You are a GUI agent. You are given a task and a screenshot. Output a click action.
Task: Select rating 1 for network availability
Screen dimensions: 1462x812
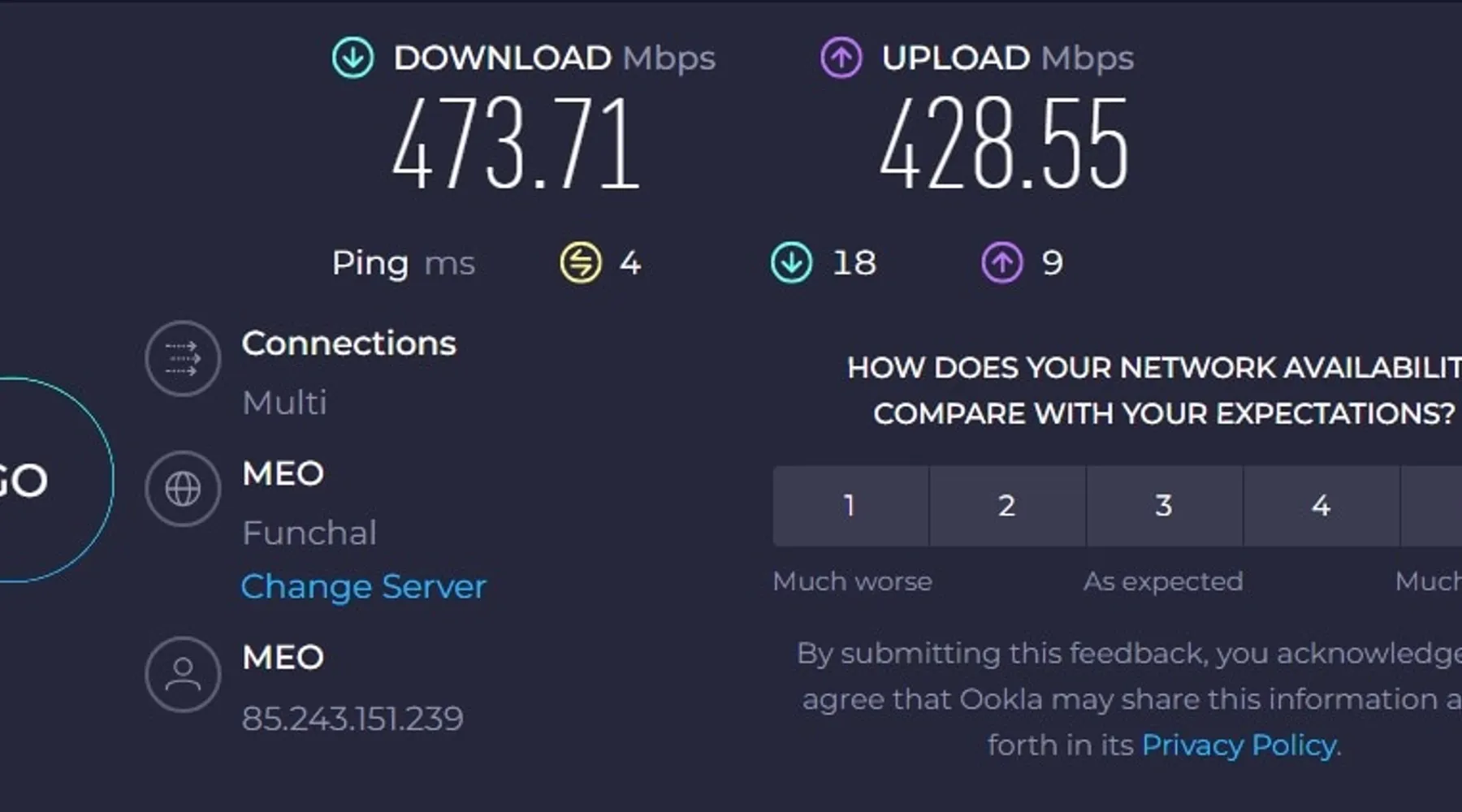[850, 505]
